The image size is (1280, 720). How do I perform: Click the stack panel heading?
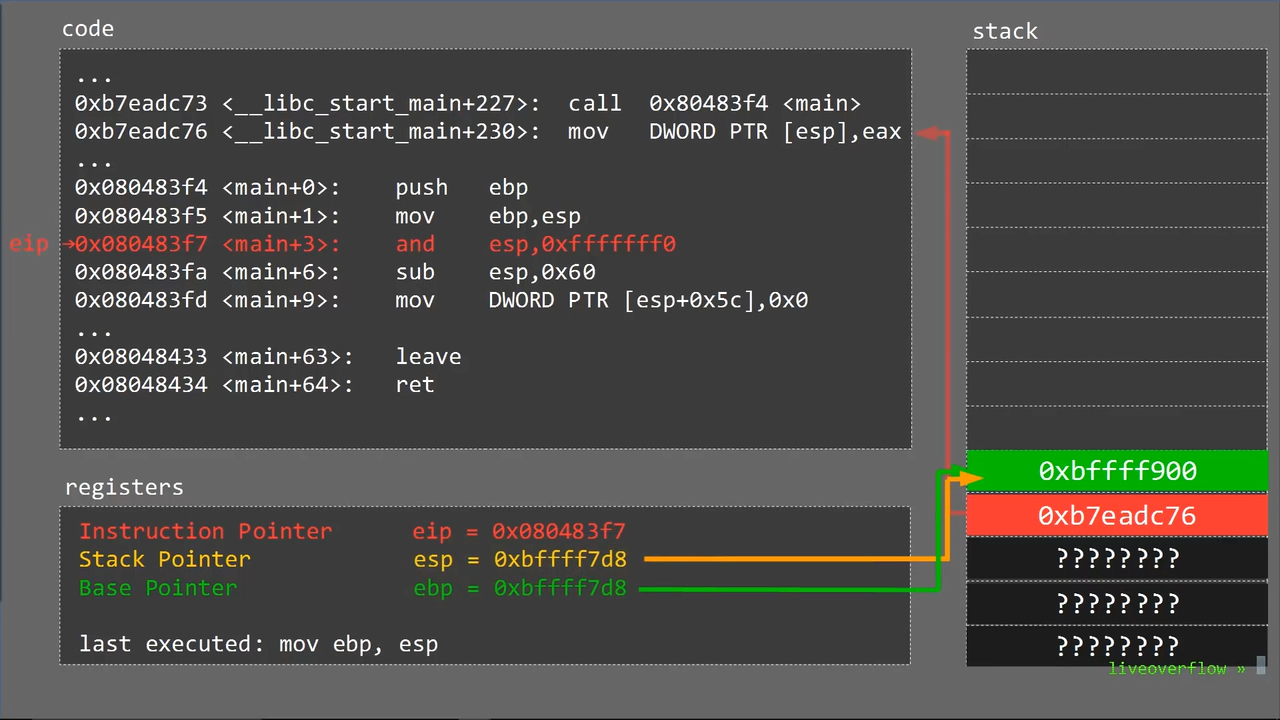click(x=1005, y=31)
